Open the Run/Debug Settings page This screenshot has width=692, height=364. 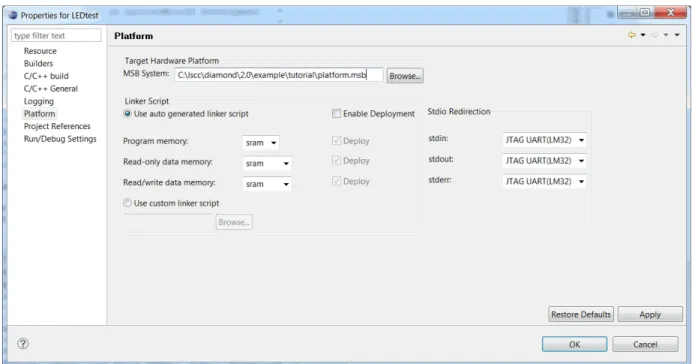60,139
